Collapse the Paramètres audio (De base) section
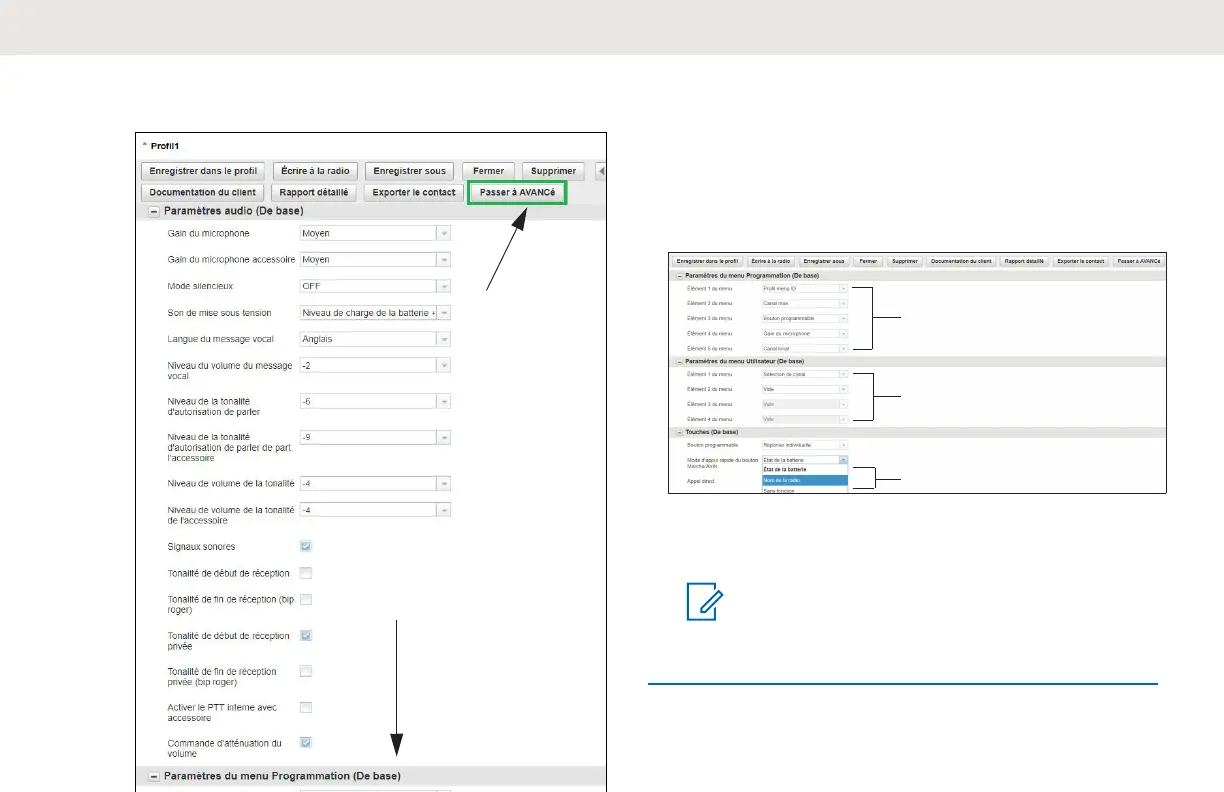Screen dimensions: 1224x792 (x=154, y=212)
